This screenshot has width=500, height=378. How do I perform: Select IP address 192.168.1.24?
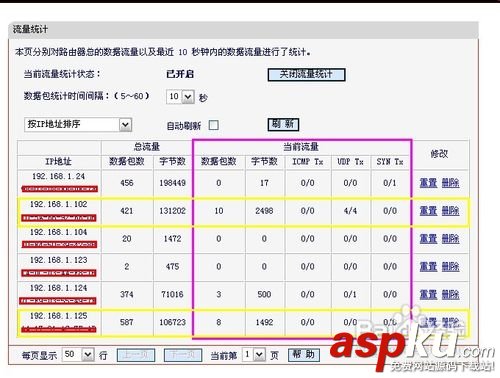point(58,176)
